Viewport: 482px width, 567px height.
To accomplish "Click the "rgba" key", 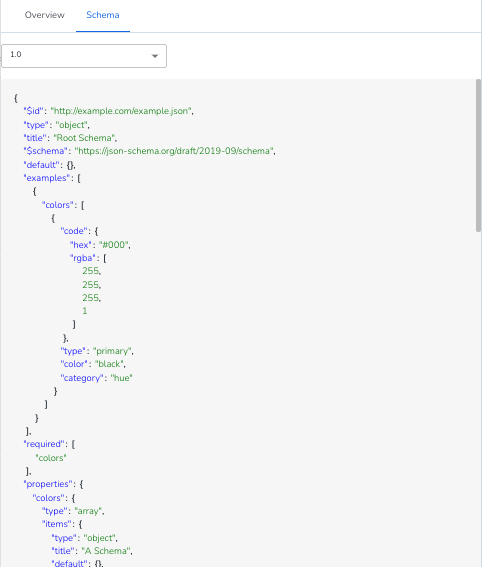I will coord(82,258).
